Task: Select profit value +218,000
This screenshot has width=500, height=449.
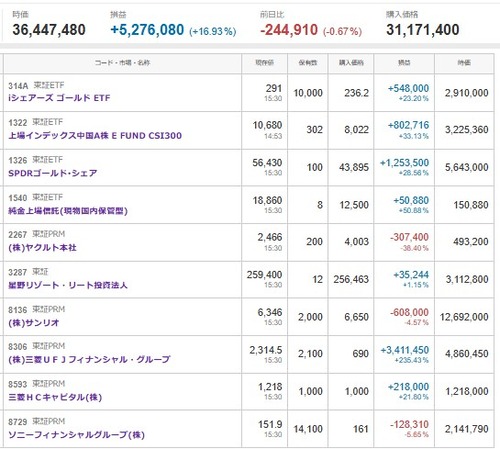Action: point(408,387)
